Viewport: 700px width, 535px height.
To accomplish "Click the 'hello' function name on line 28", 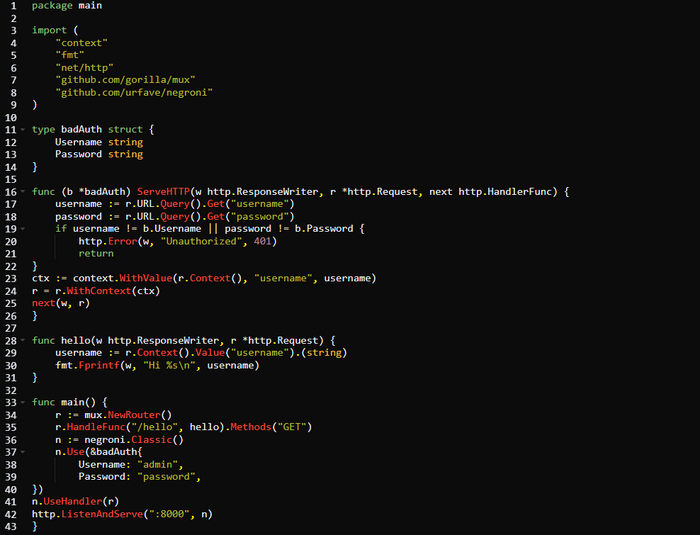I will click(76, 341).
